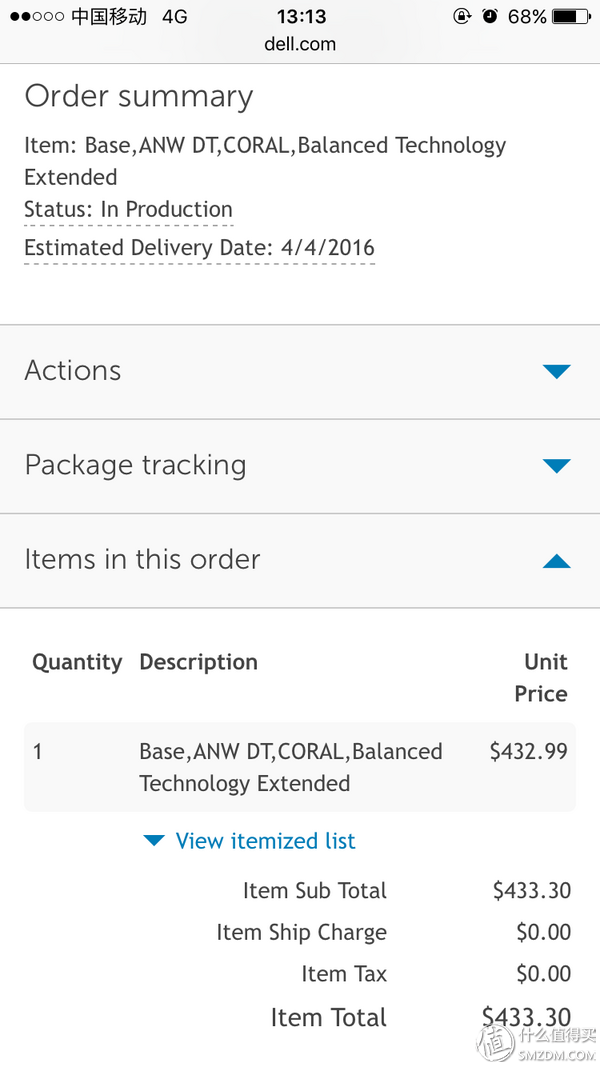Tap the Order summary heading
Screen dimensions: 600x1067
139,96
